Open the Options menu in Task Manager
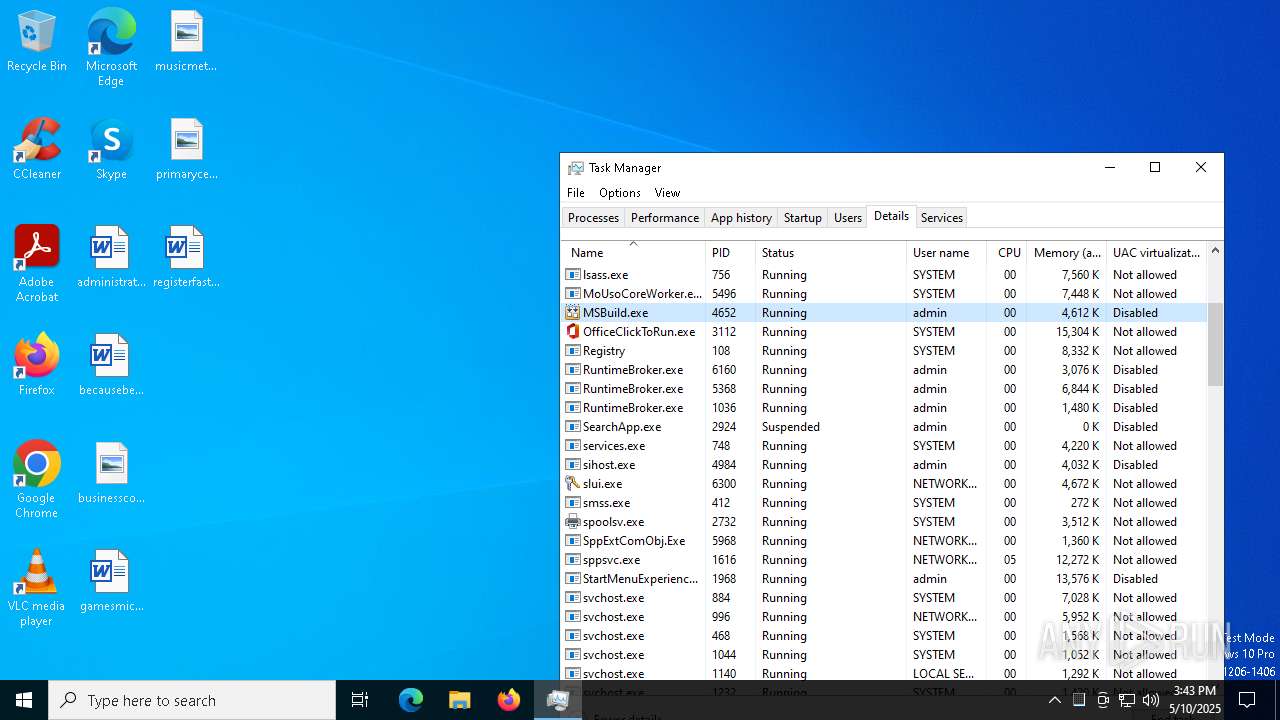The height and width of the screenshot is (720, 1280). (x=620, y=193)
